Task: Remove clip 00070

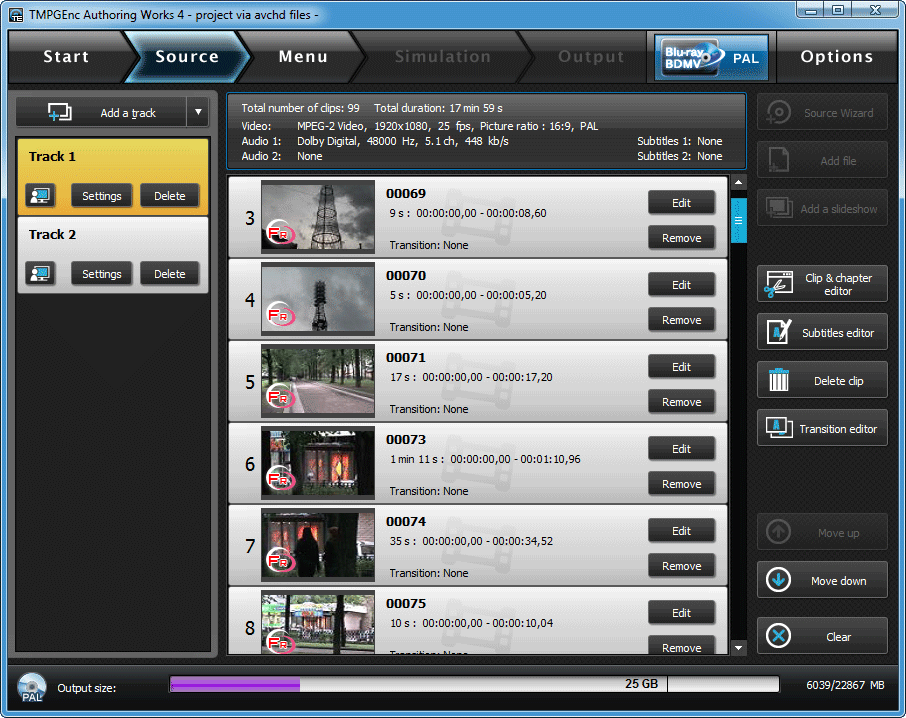Action: click(x=681, y=320)
